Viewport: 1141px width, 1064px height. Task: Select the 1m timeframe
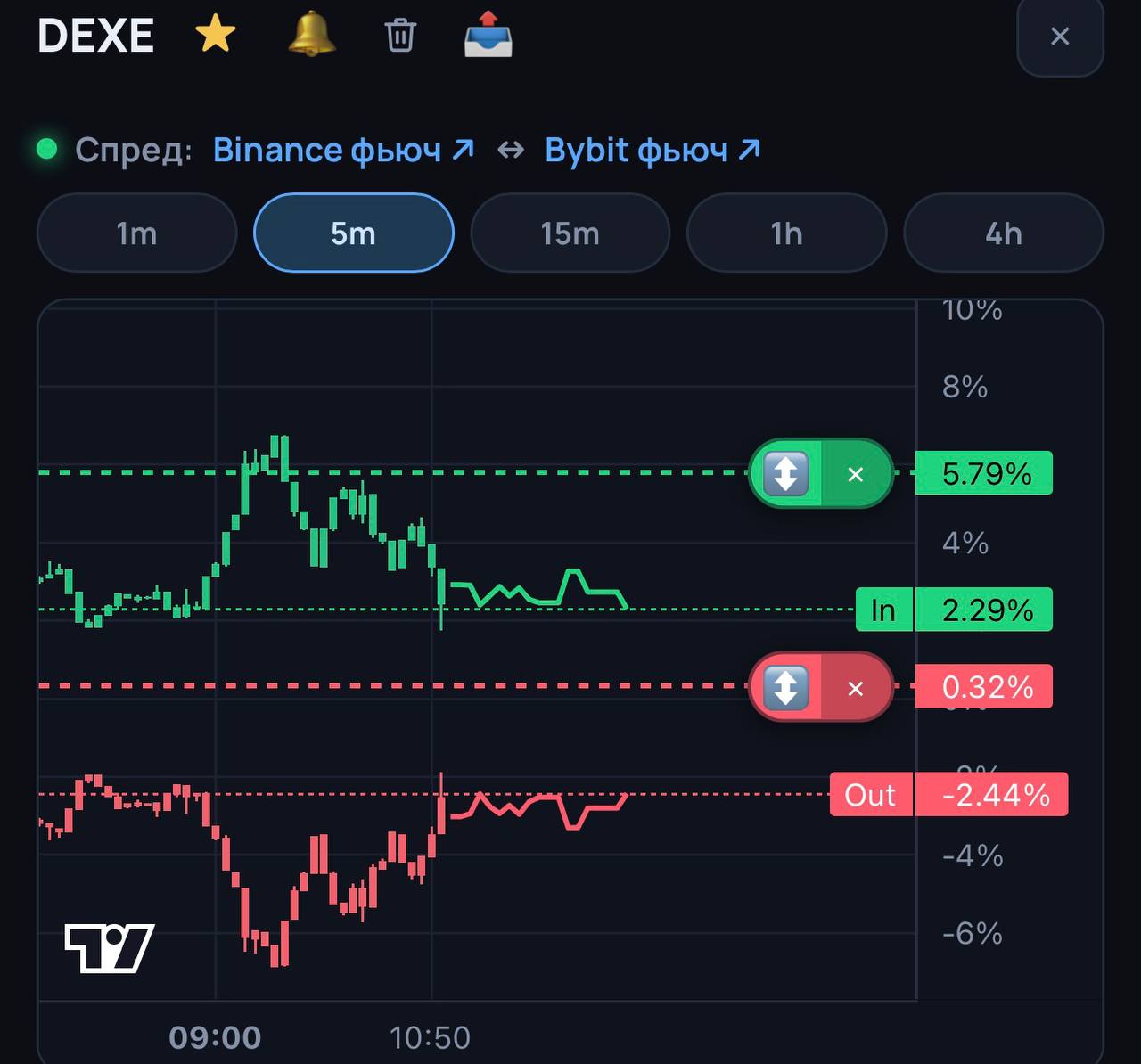[136, 233]
